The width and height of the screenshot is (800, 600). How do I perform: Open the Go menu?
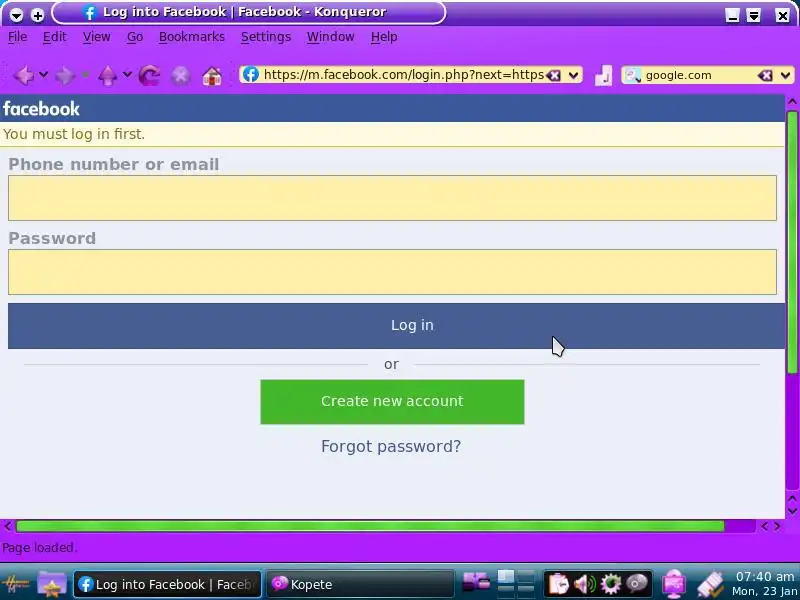pos(135,37)
